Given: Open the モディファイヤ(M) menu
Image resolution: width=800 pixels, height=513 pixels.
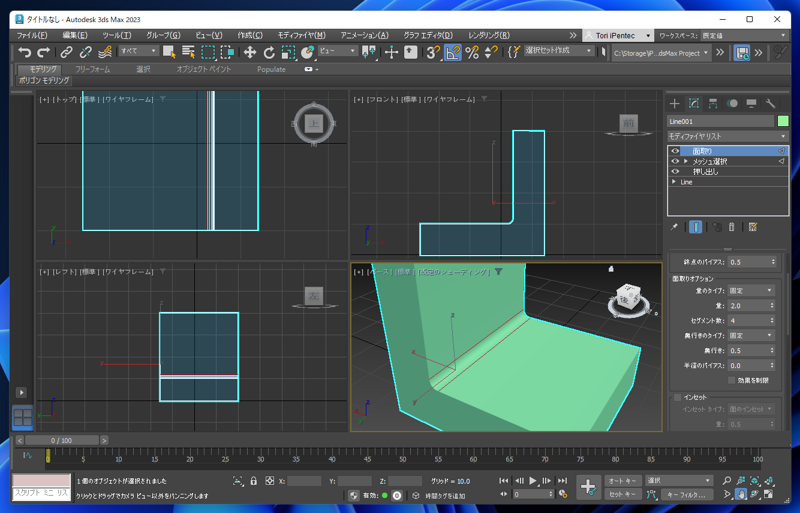Looking at the screenshot, I should coord(302,35).
